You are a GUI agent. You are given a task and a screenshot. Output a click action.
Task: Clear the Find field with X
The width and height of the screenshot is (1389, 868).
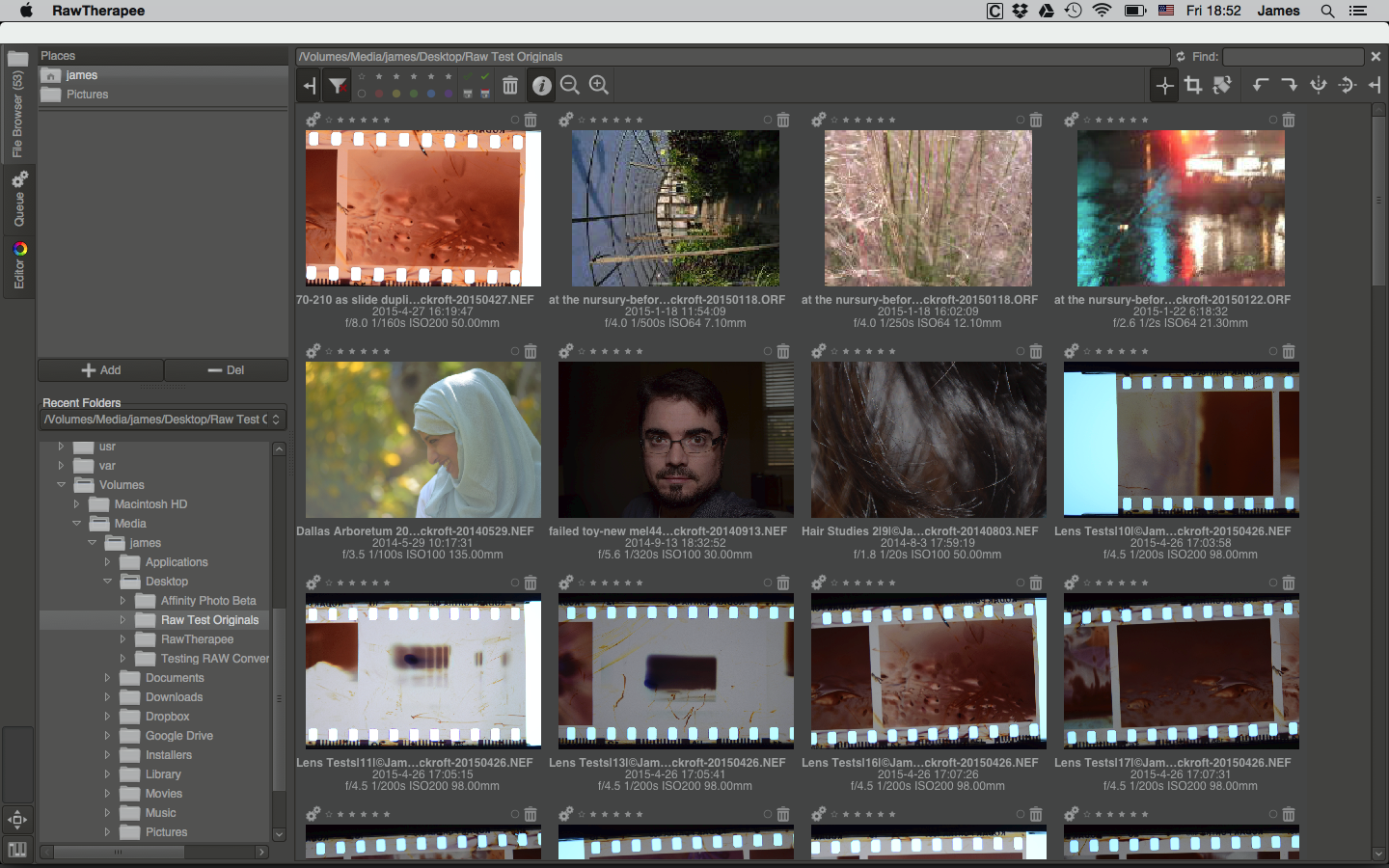tap(1376, 57)
